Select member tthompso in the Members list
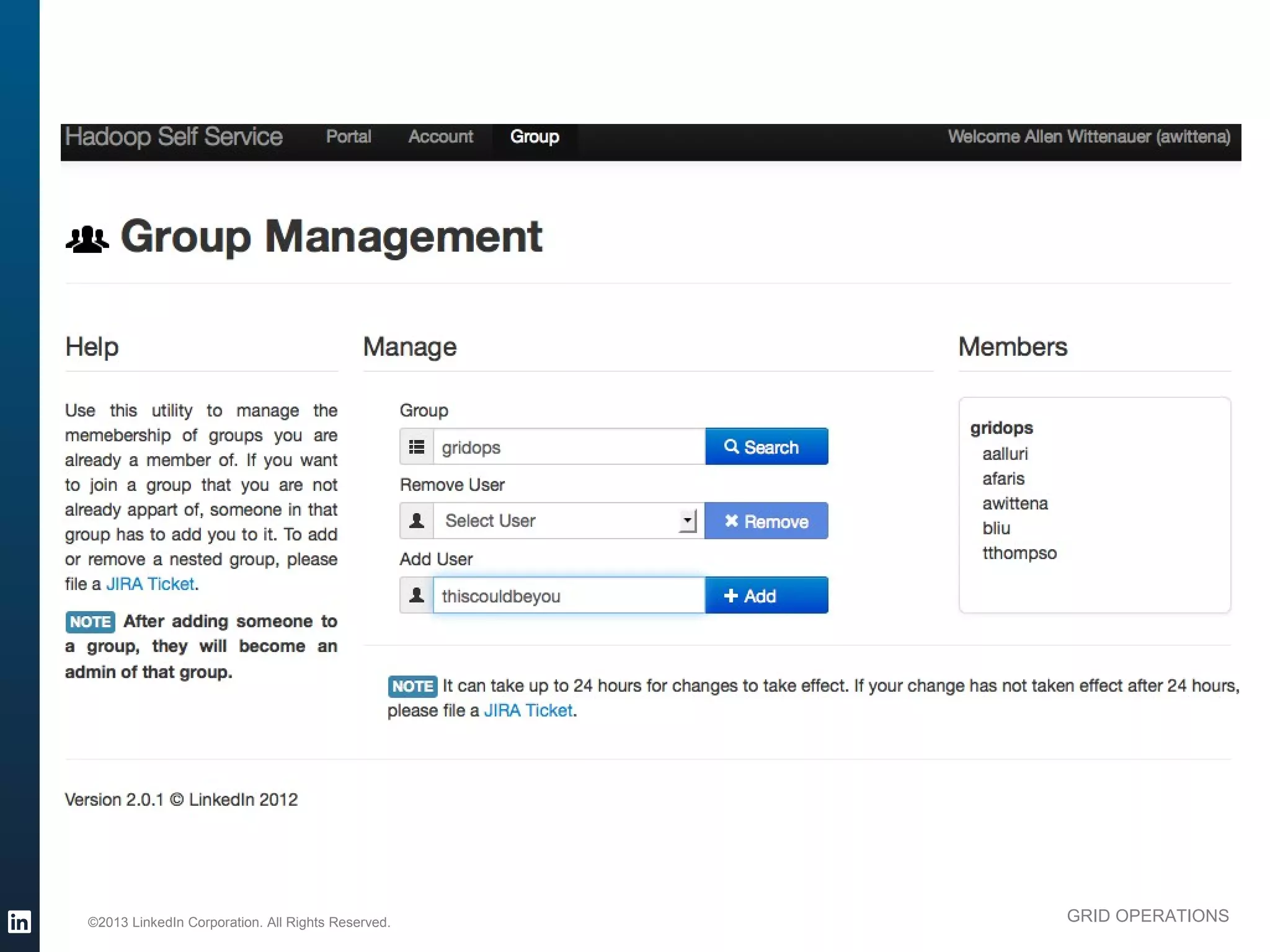Image resolution: width=1270 pixels, height=952 pixels. click(1019, 553)
